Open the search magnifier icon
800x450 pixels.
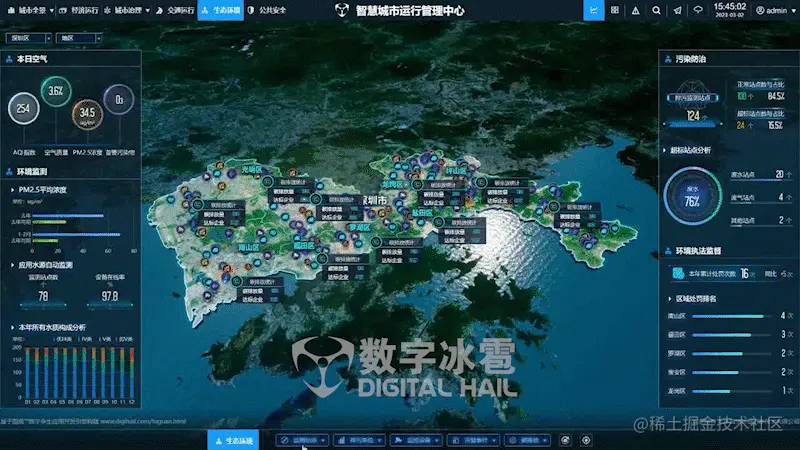pos(657,10)
